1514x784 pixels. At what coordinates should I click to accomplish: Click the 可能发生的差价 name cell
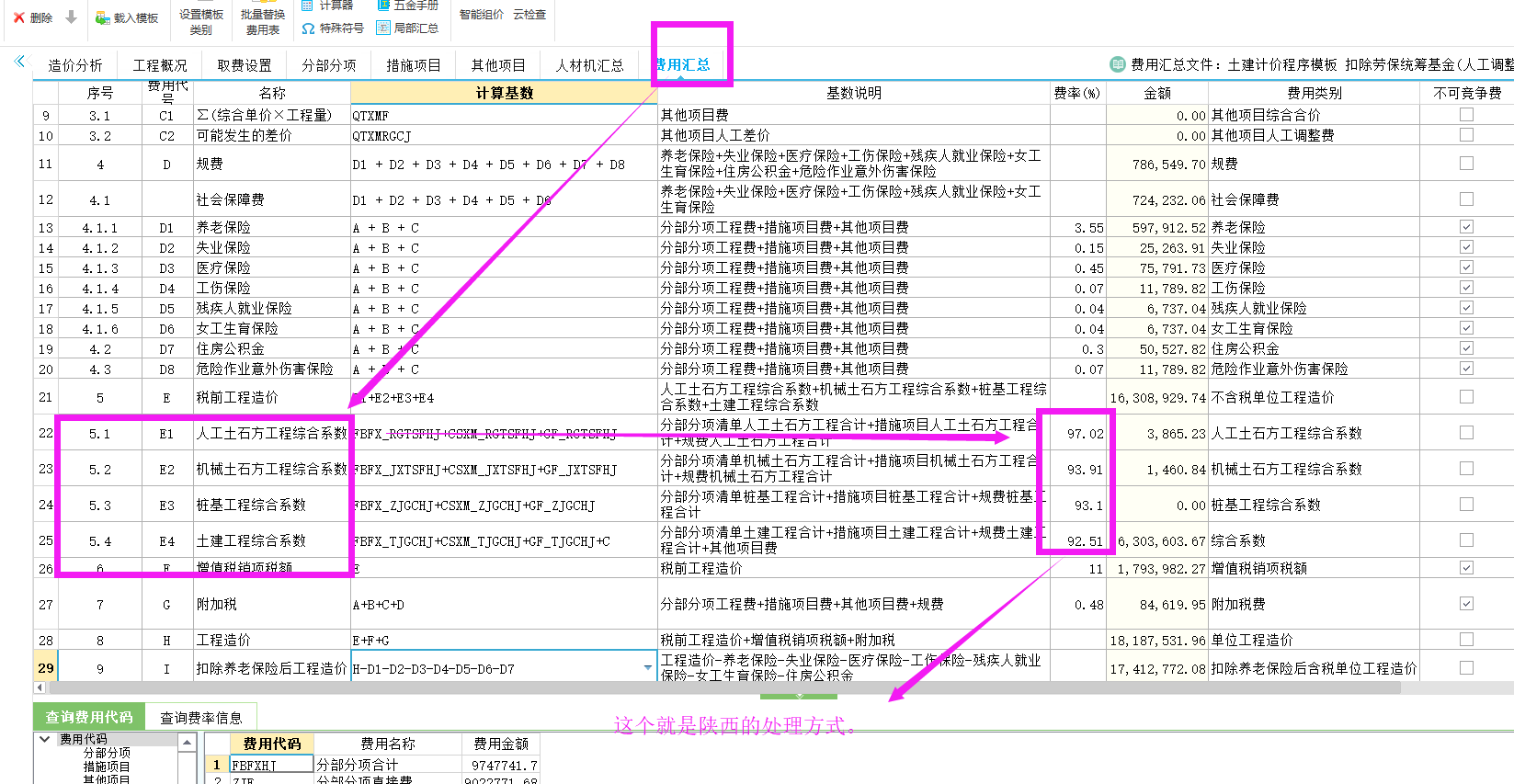tap(272, 135)
